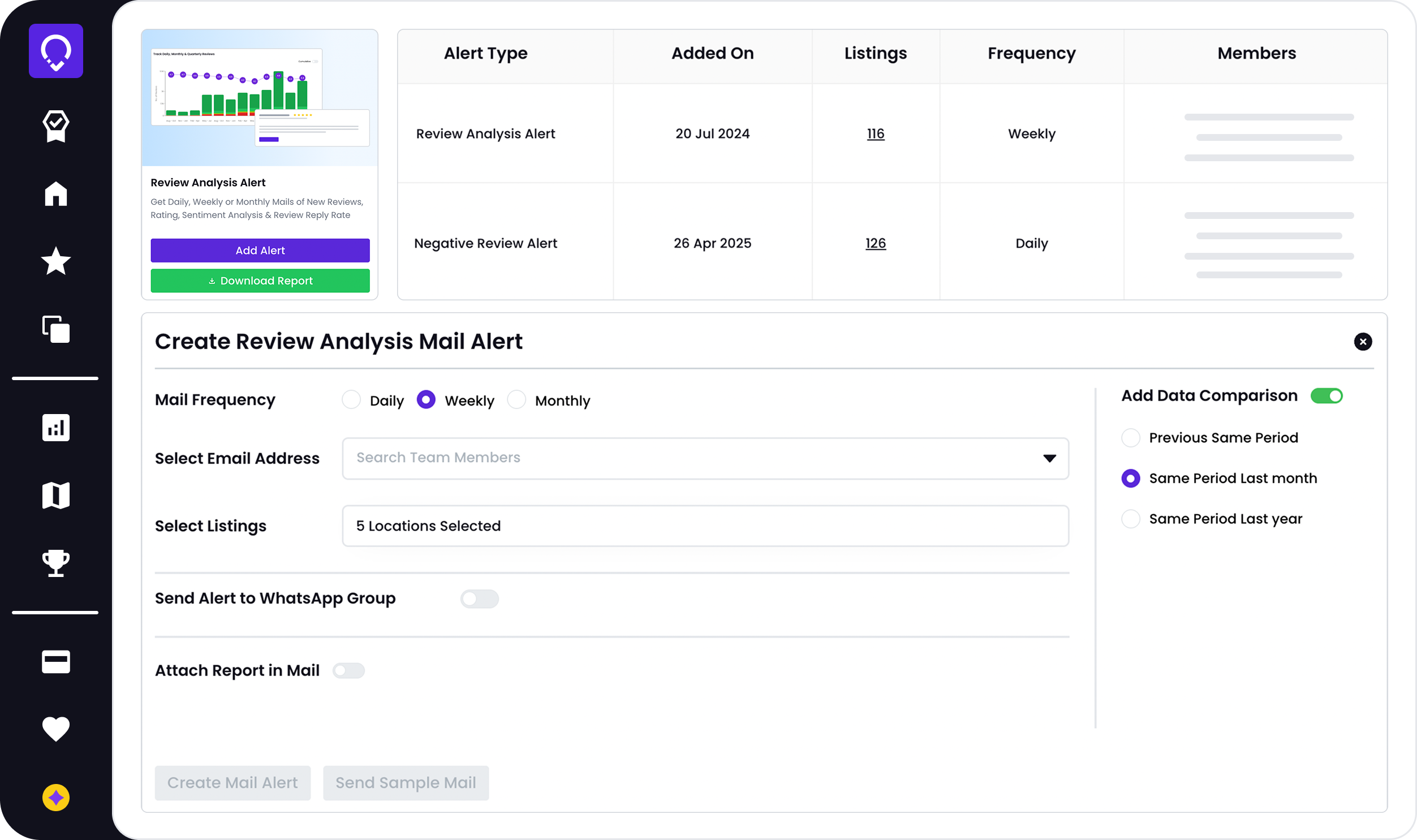
Task: Expand the Search Team Members dropdown arrow
Action: point(1049,458)
